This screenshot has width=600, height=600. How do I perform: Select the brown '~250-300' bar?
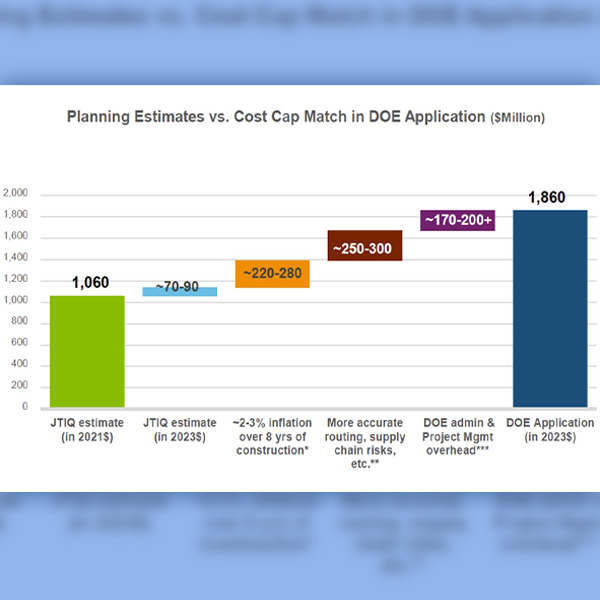[x=365, y=245]
